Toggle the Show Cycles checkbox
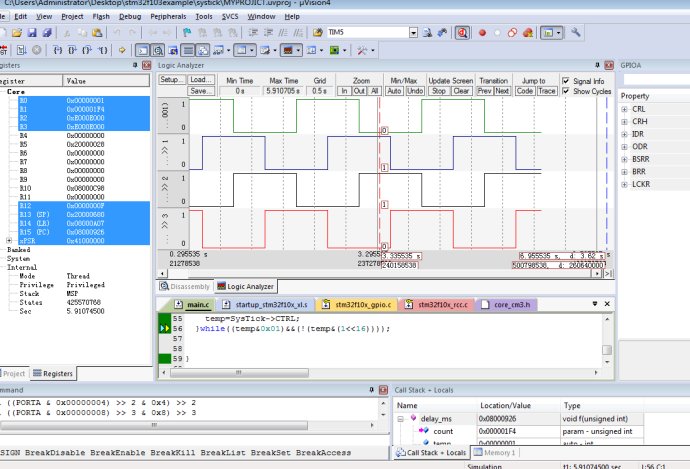Image resolution: width=690 pixels, height=469 pixels. pos(567,91)
